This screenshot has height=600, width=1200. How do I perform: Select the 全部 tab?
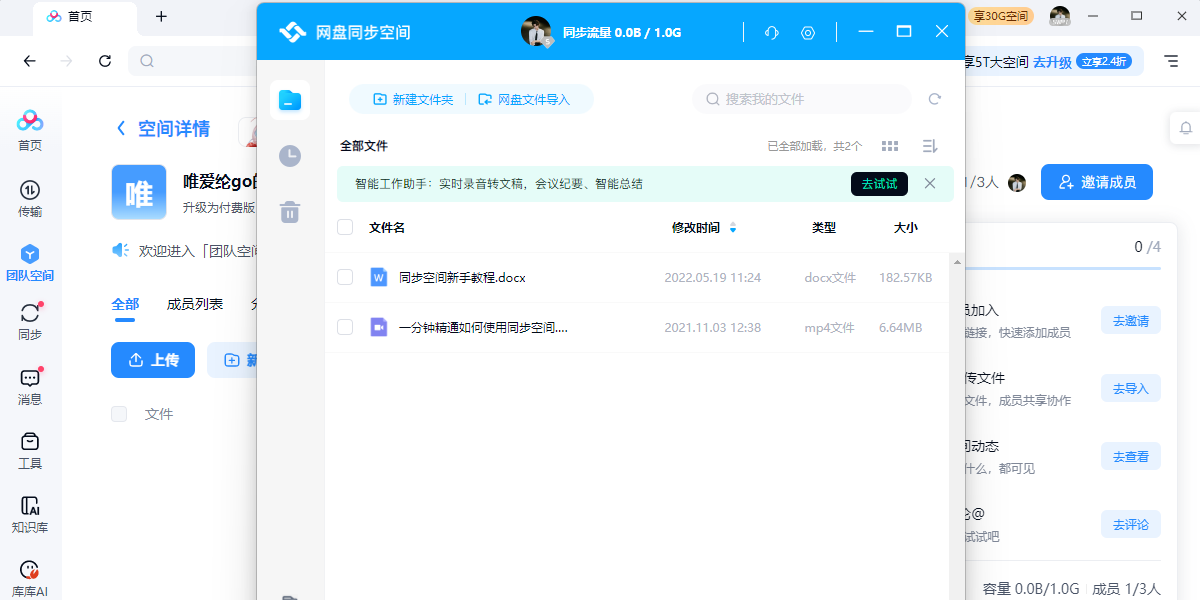coord(125,304)
